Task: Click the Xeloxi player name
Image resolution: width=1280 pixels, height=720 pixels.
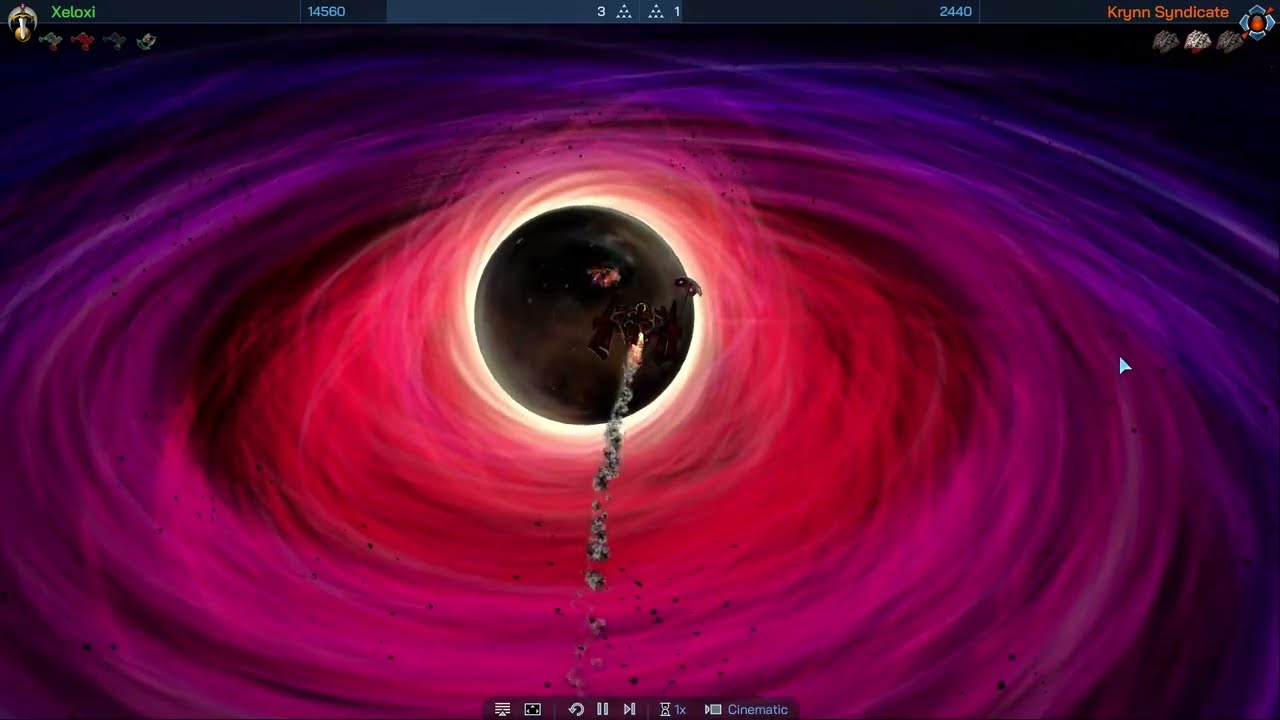Action: point(73,12)
